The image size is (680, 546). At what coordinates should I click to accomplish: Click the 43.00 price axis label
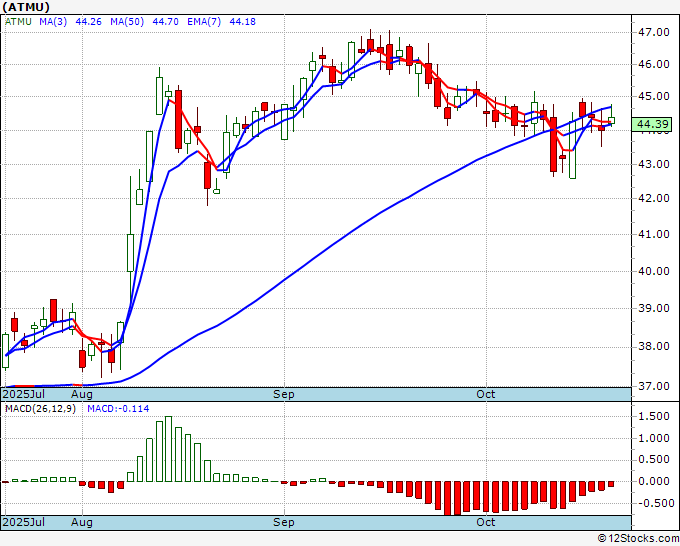coord(653,164)
